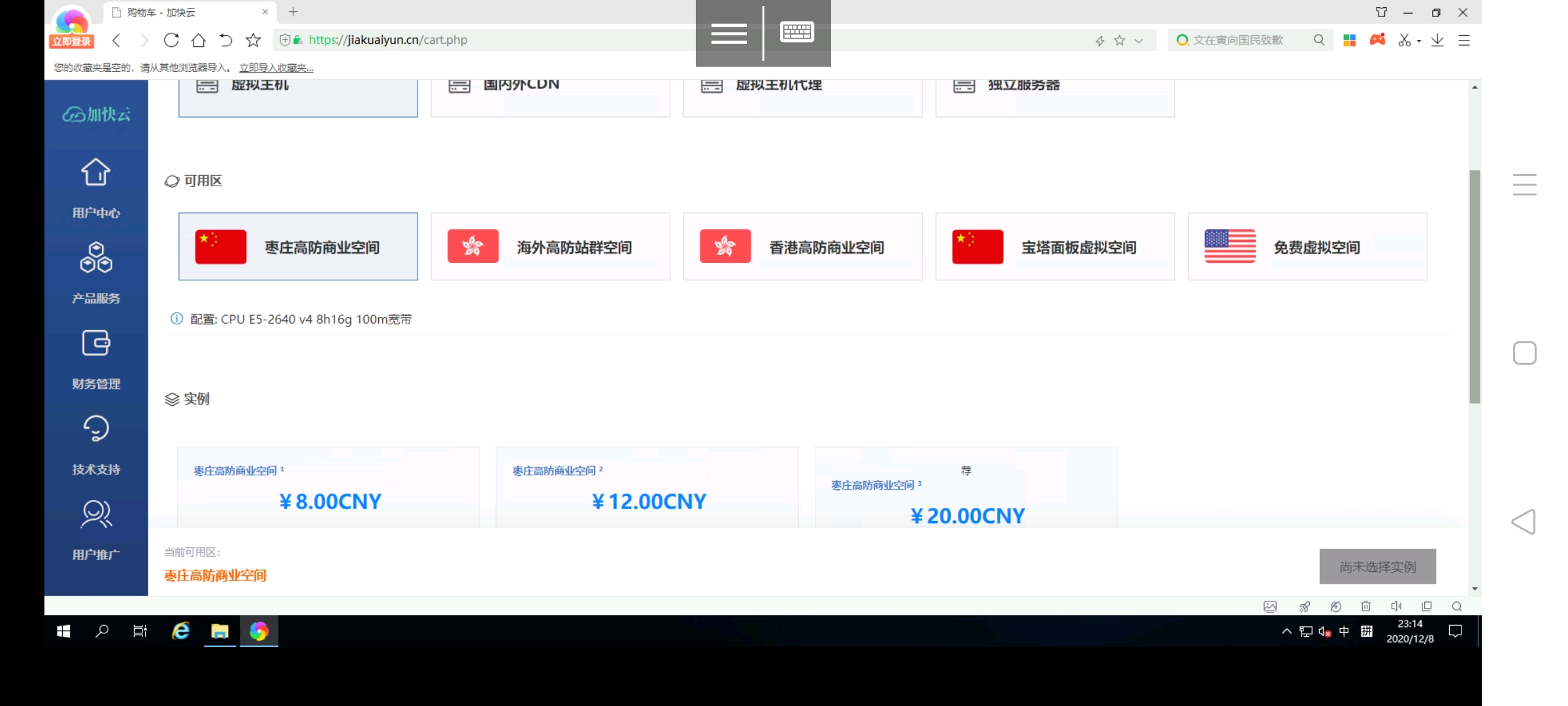Viewport: 1568px width, 706px height.
Task: Click the trash cleanup icon in bottom toolbar
Action: (x=1366, y=607)
